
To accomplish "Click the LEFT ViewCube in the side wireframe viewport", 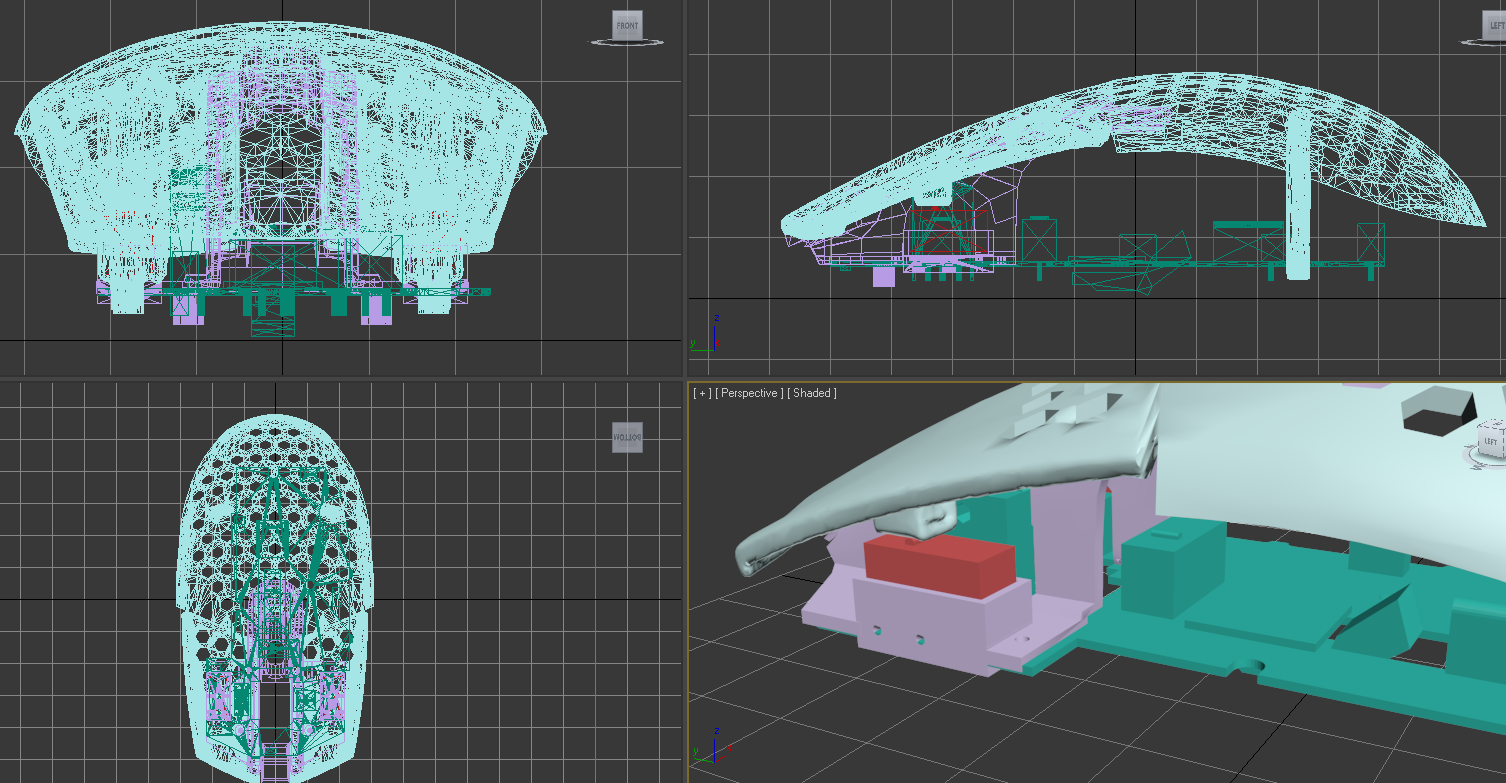I will click(1495, 25).
